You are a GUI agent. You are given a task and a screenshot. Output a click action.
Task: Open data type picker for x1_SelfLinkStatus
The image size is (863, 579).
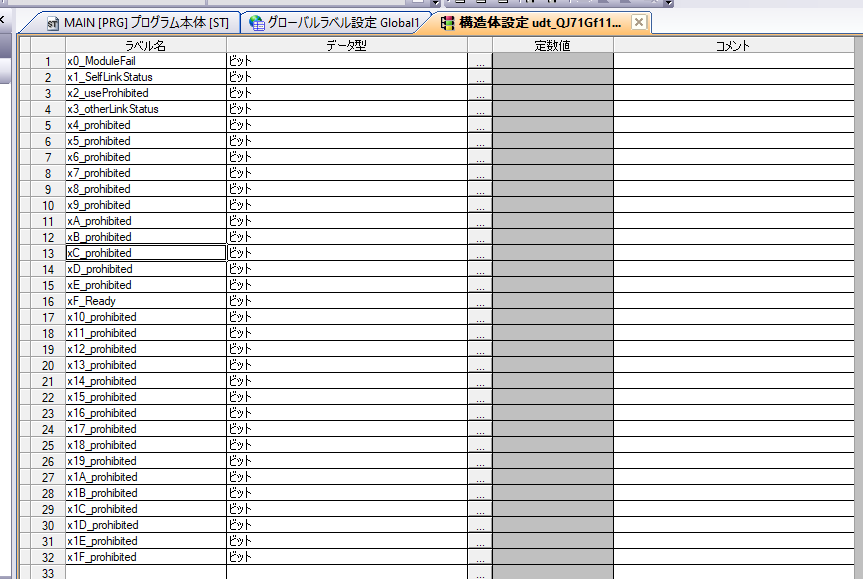(480, 77)
